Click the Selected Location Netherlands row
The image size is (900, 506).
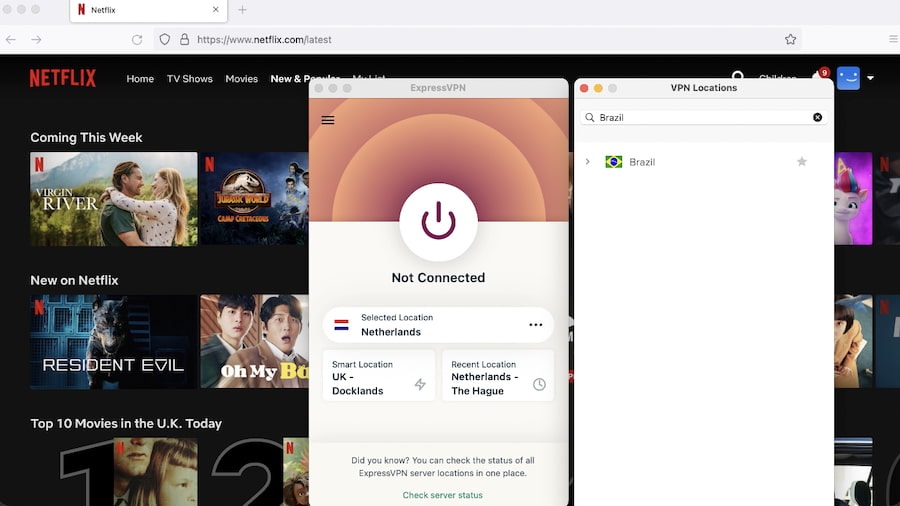click(x=439, y=325)
